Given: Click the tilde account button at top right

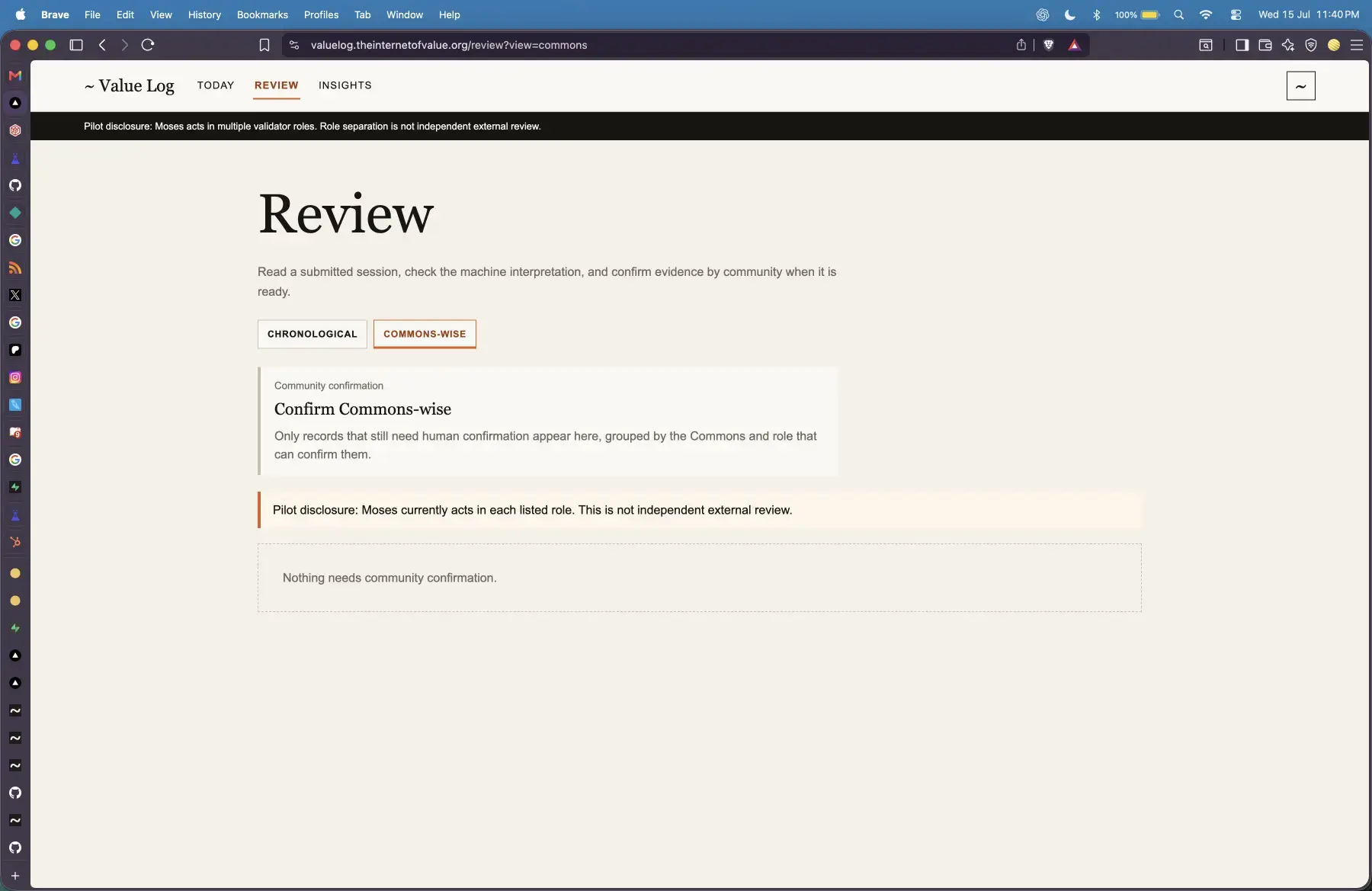Looking at the screenshot, I should (x=1301, y=86).
